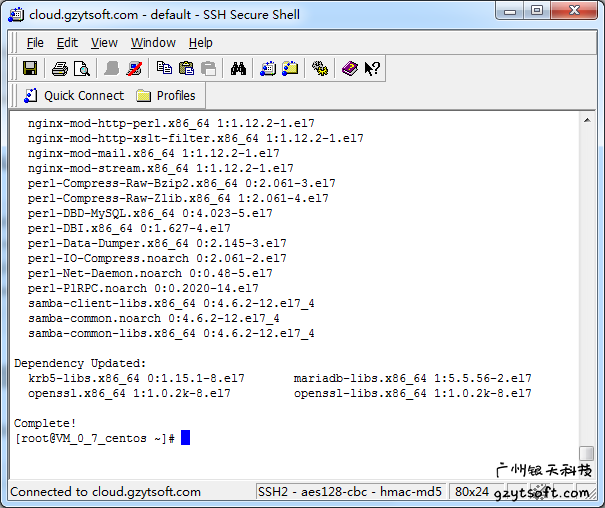
Task: Click the perl-DBD-MySQL.x86_64 line
Action: pos(150,213)
